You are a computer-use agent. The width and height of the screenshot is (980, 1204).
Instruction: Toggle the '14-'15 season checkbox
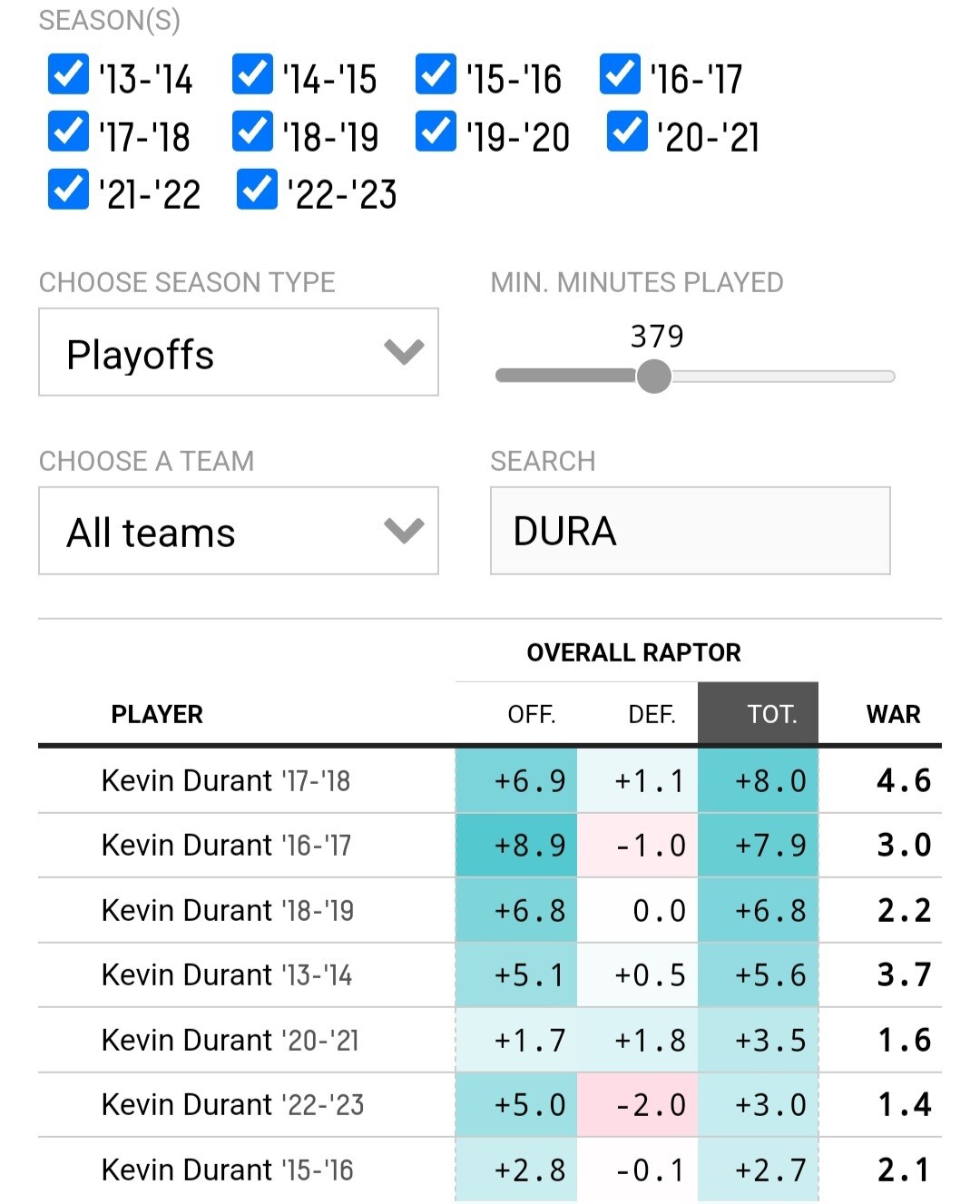[252, 74]
